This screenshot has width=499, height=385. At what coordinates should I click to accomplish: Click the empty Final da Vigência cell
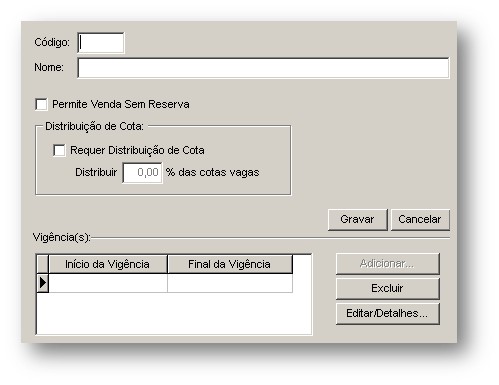[x=230, y=283]
